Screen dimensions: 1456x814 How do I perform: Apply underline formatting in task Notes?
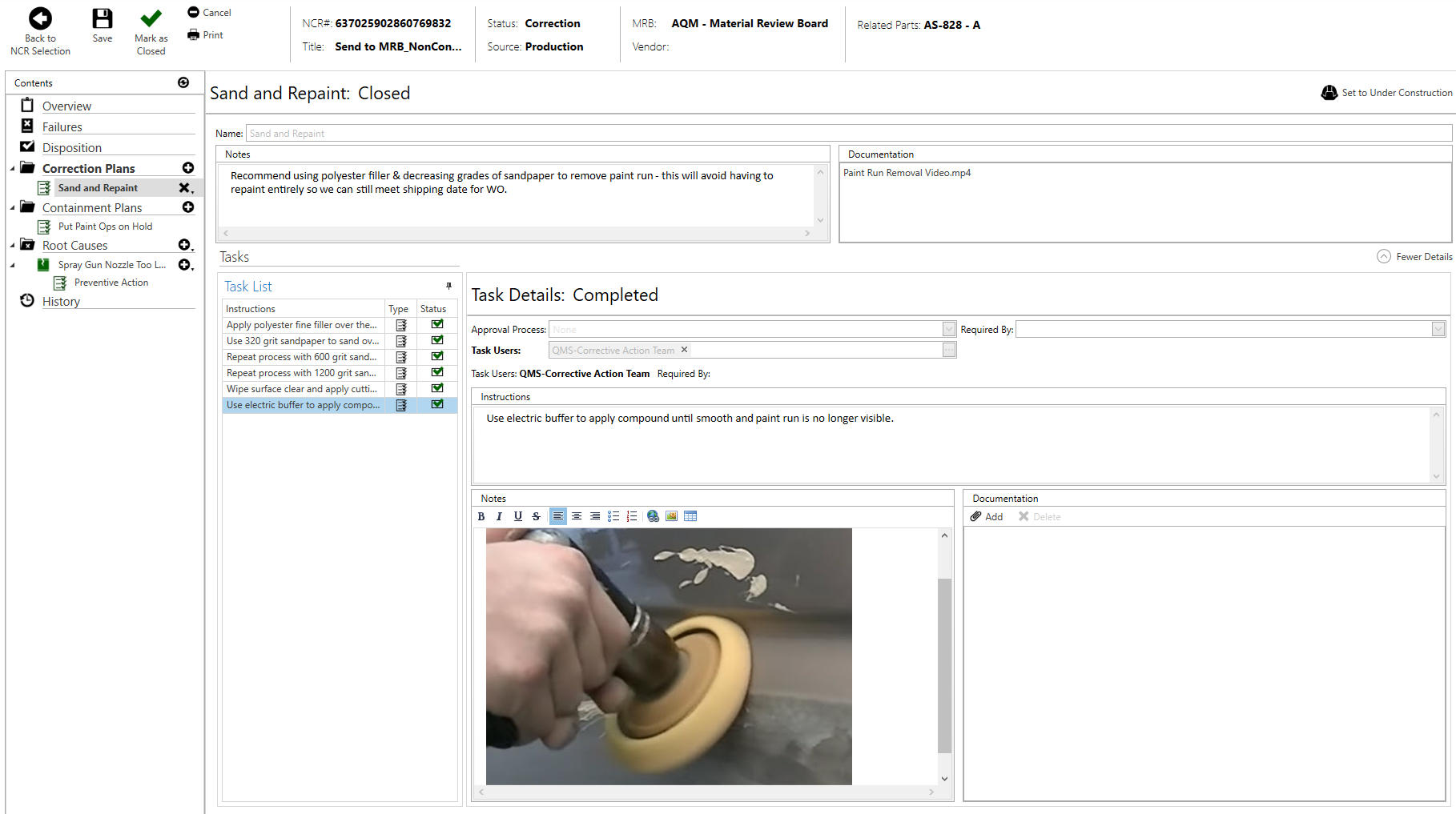coord(518,516)
